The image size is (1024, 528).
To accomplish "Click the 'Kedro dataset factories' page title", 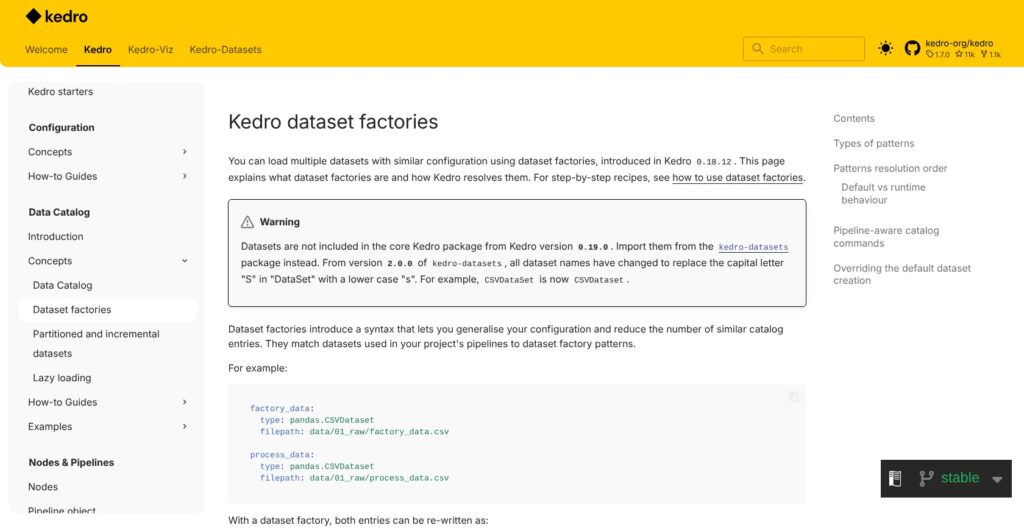I will 333,122.
